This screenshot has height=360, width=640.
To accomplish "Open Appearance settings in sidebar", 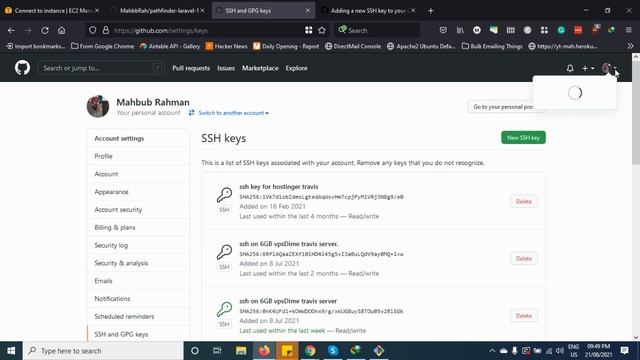I will (x=138, y=192).
